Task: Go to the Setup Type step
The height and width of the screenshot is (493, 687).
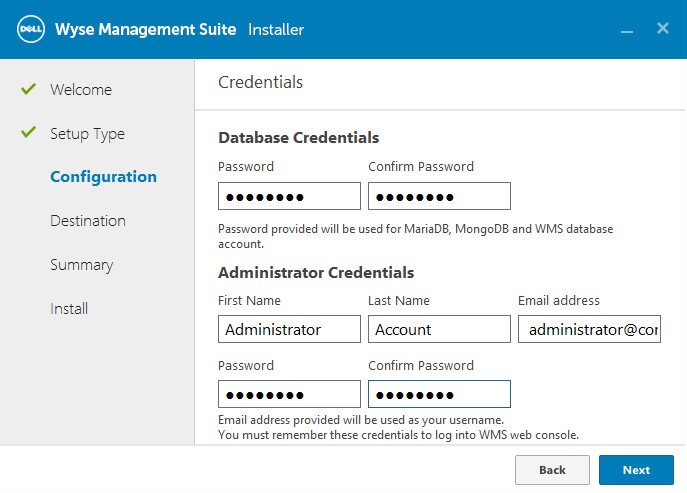Action: pyautogui.click(x=87, y=134)
